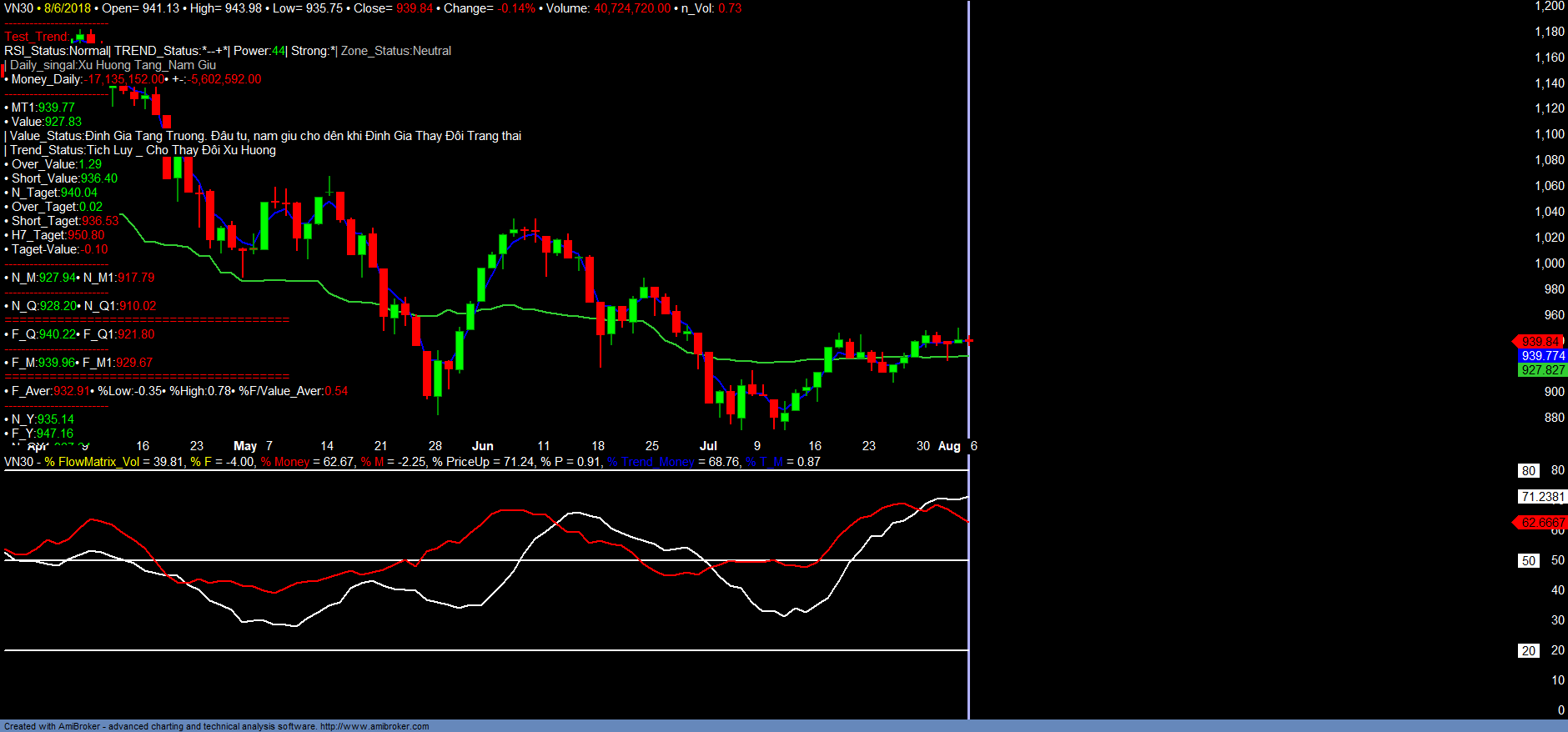Click the 1,200 price axis label

point(1550,6)
